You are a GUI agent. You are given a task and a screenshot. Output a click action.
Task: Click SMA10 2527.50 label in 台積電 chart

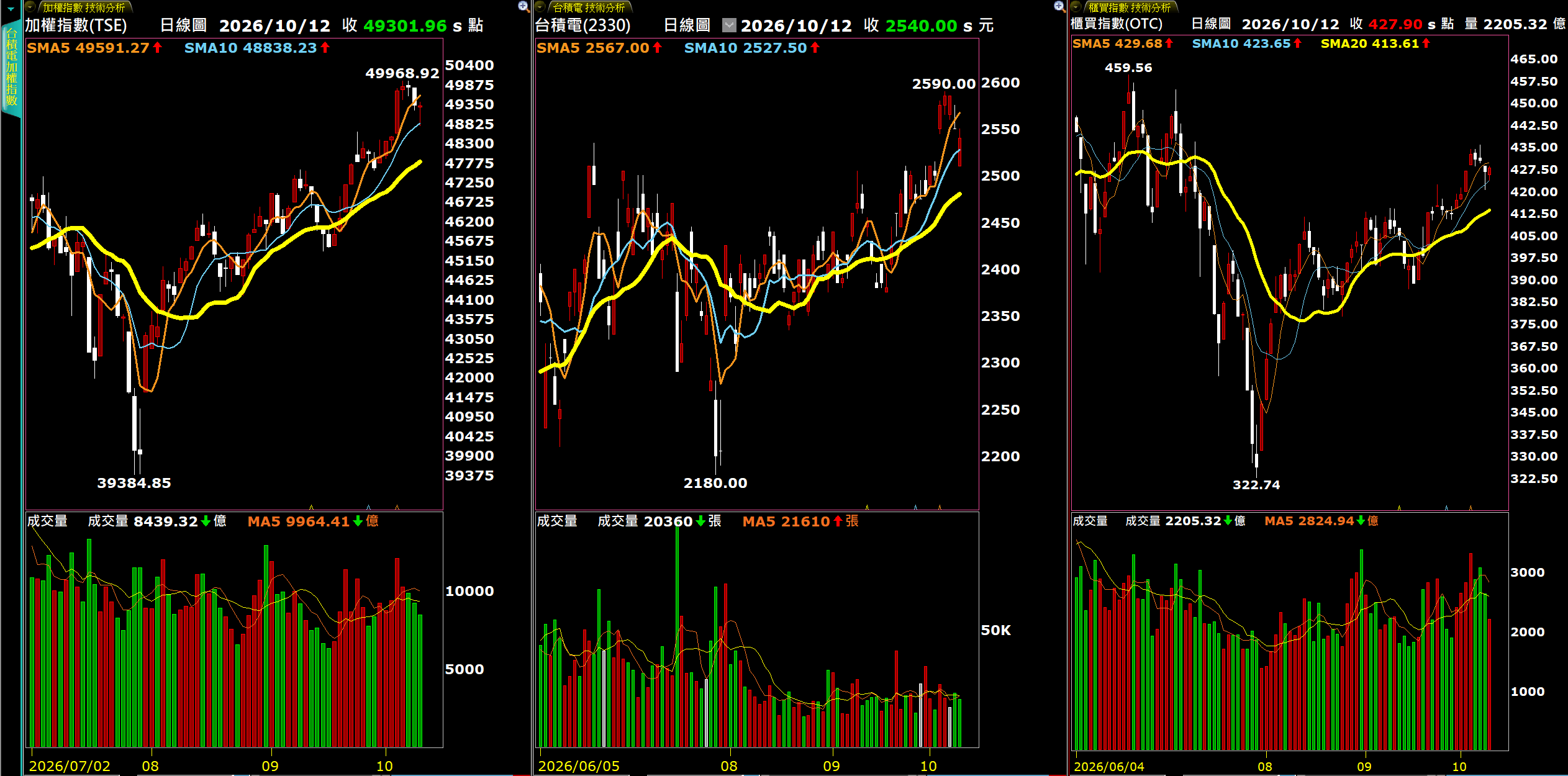click(745, 48)
